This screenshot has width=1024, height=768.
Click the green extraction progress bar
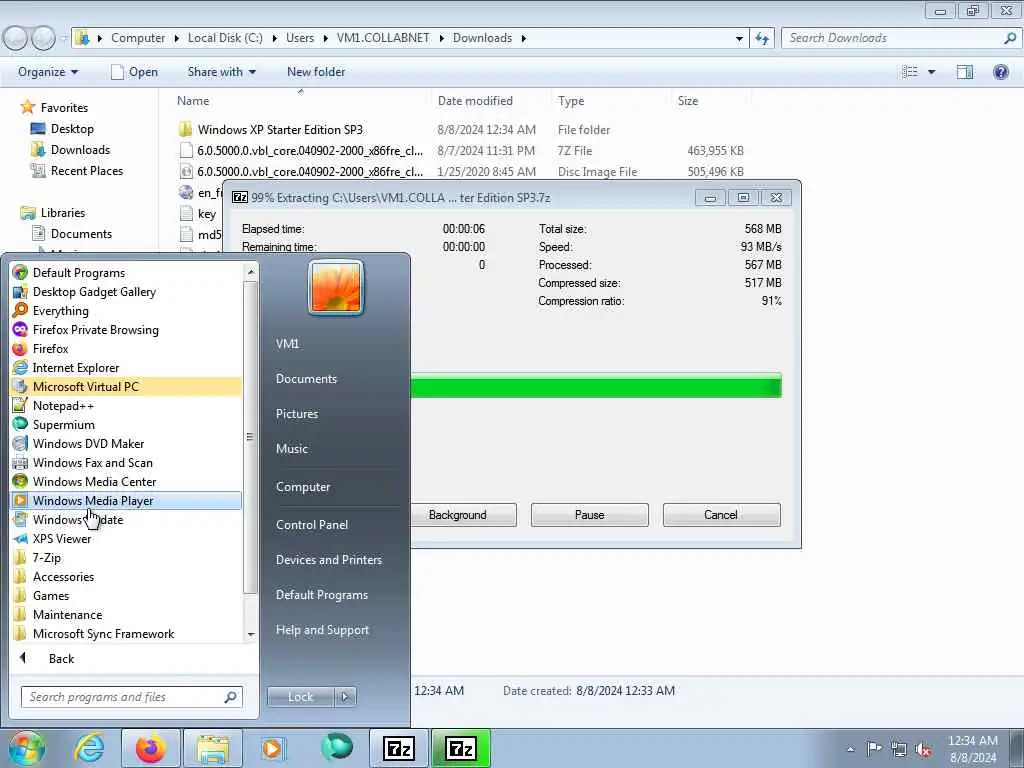pos(596,385)
